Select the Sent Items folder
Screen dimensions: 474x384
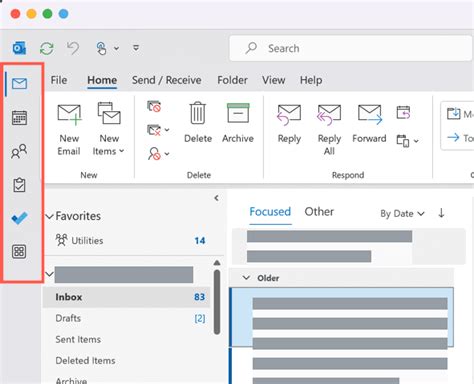coord(78,339)
